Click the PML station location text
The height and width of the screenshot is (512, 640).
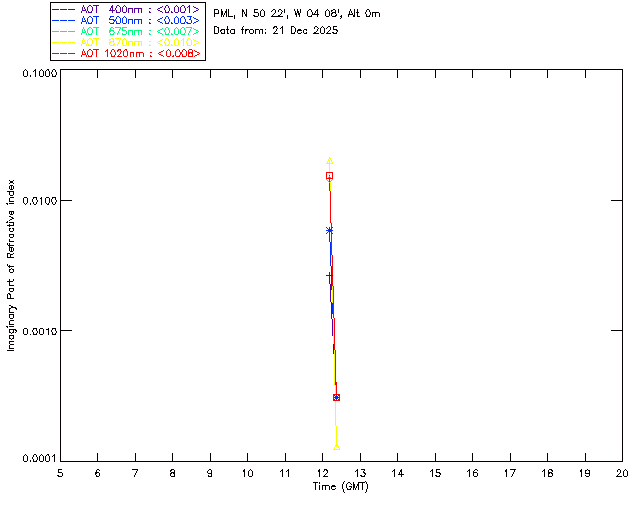coord(297,14)
